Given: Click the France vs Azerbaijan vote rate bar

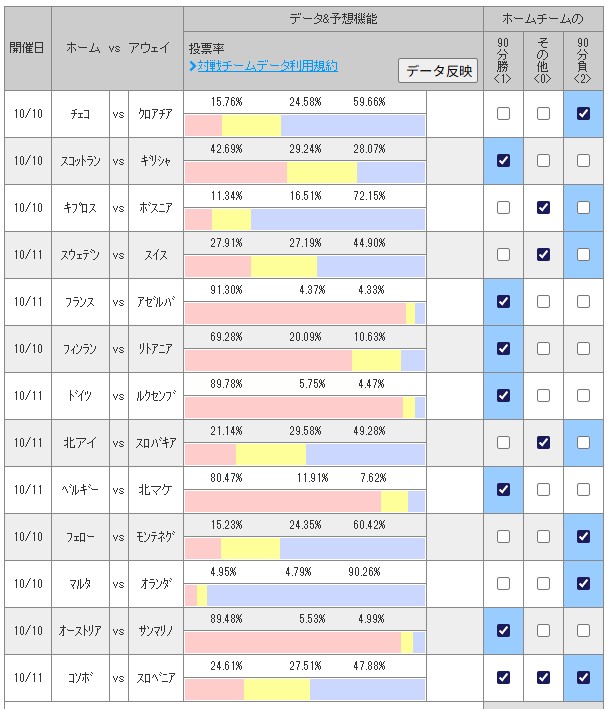Looking at the screenshot, I should (305, 313).
